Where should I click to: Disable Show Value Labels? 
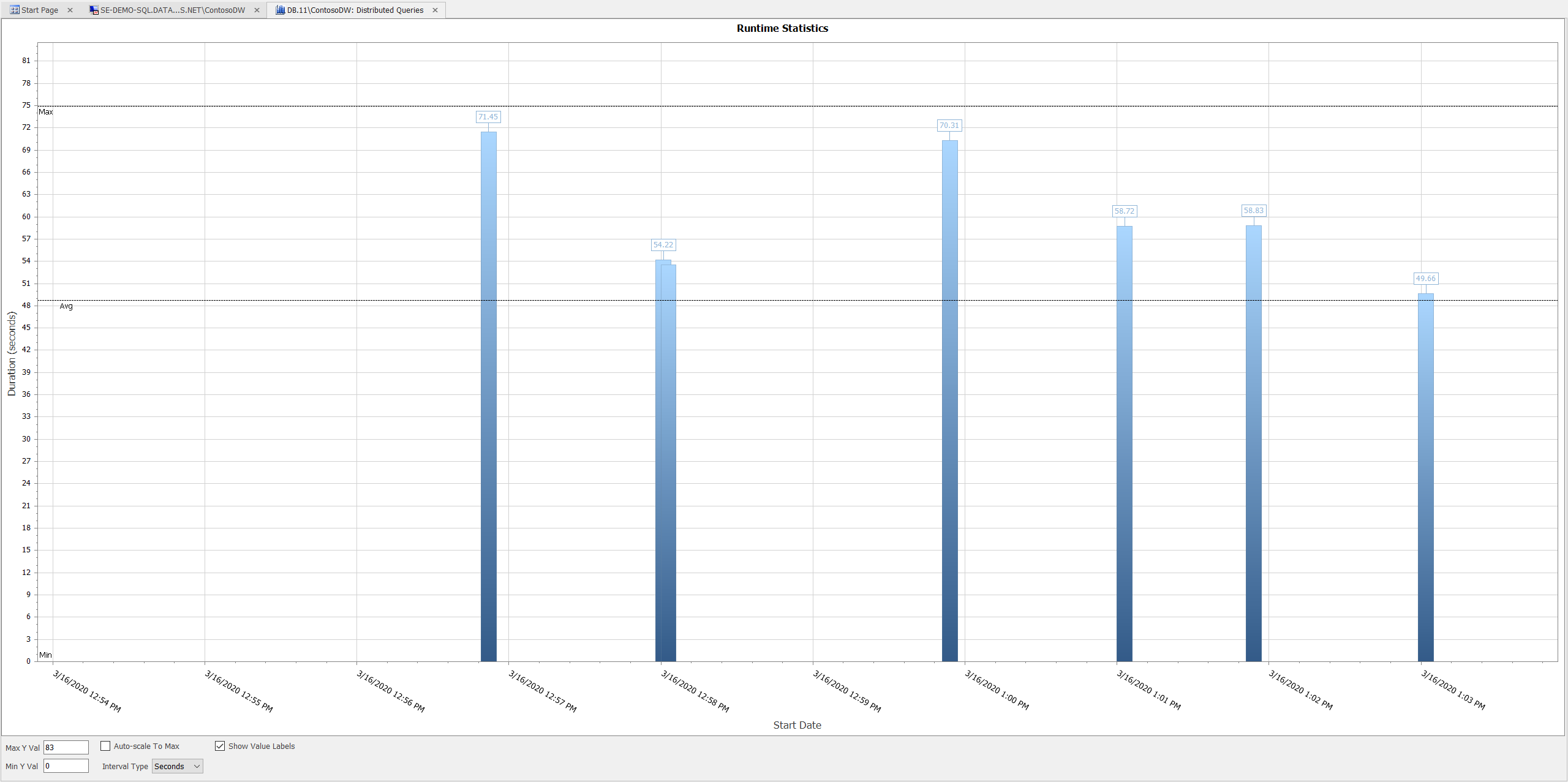tap(221, 746)
